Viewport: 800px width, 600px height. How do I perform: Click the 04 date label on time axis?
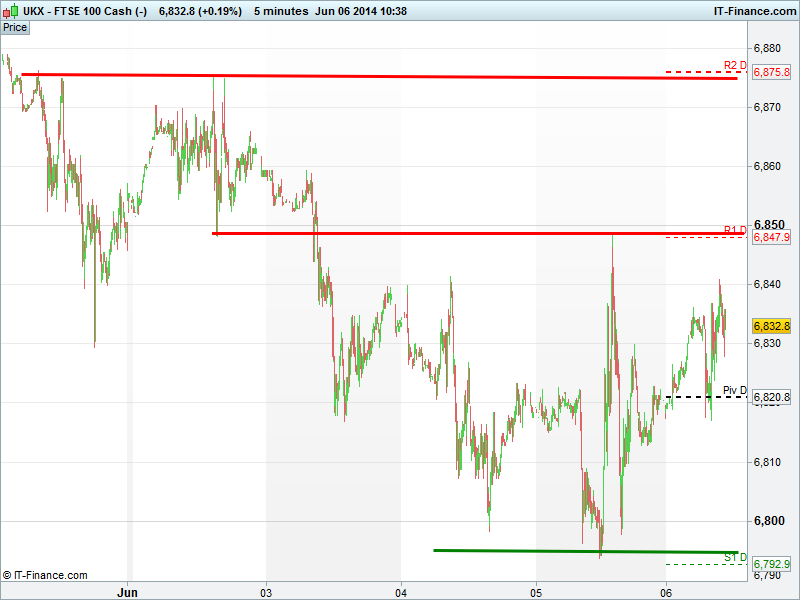click(401, 593)
